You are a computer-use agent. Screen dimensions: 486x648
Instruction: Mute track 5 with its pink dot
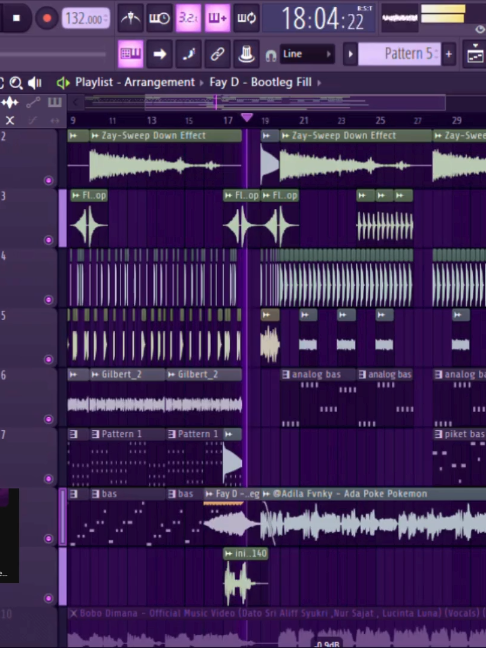pos(48,359)
